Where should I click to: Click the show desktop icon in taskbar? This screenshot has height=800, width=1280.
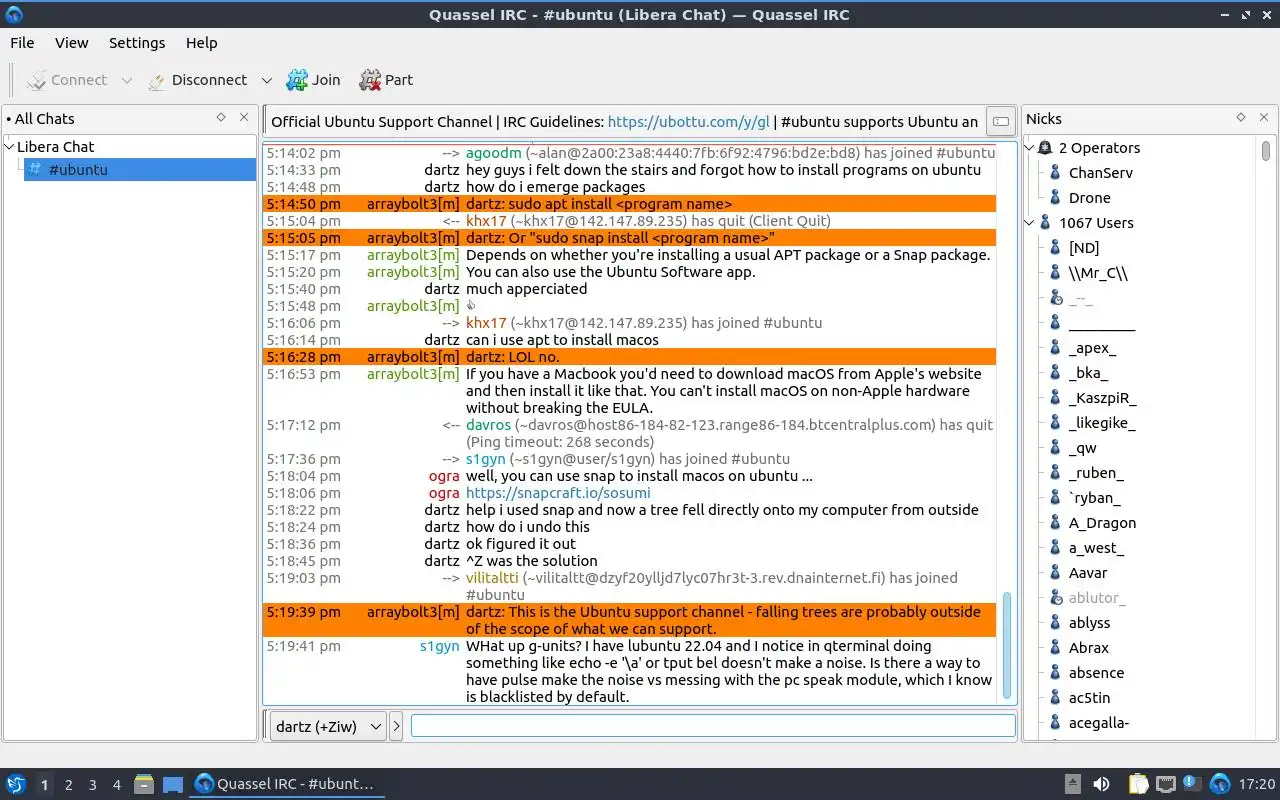173,784
